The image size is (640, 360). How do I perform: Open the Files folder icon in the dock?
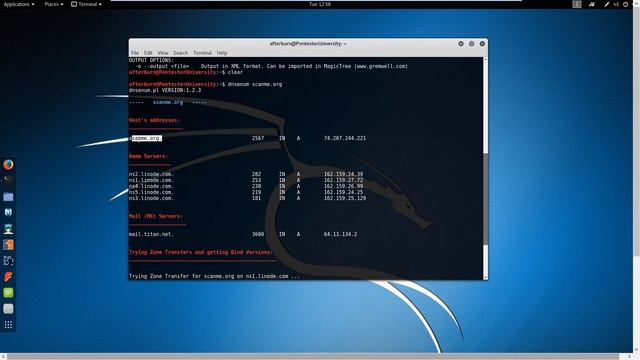click(x=8, y=196)
